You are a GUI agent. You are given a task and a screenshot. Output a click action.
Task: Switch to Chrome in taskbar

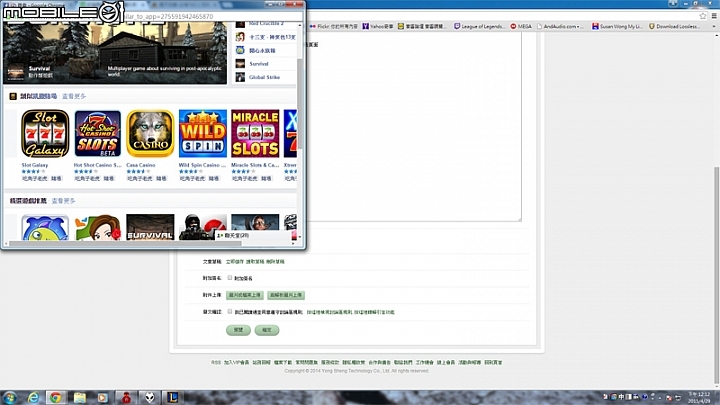pyautogui.click(x=56, y=398)
